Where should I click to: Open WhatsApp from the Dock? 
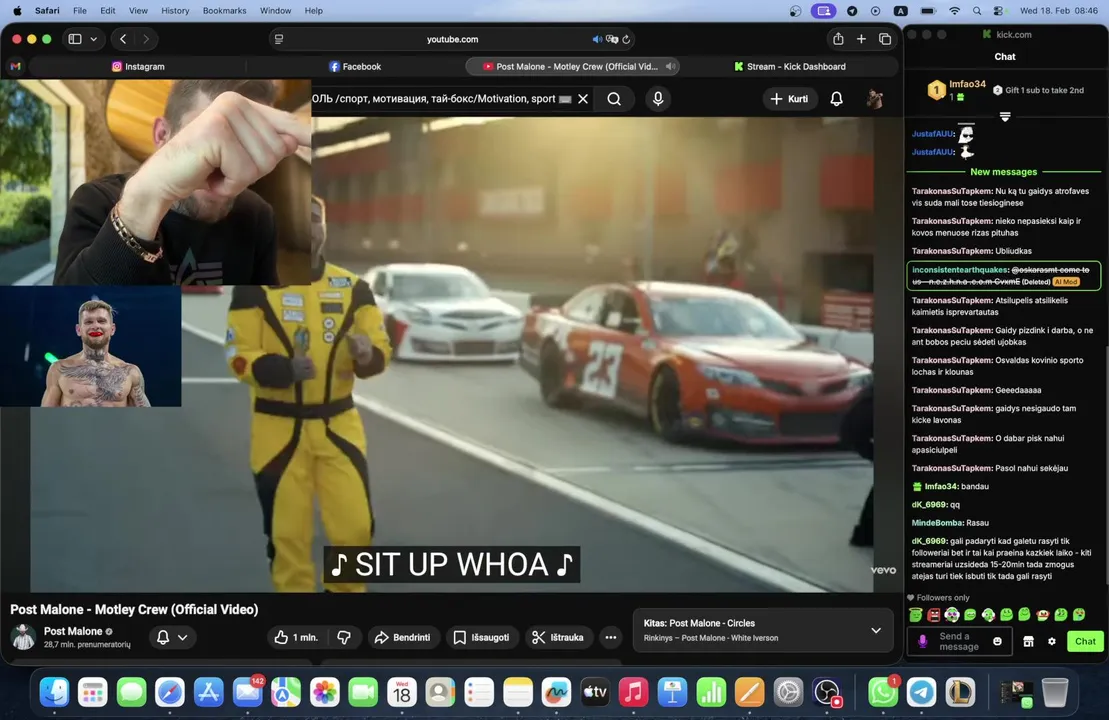point(883,692)
